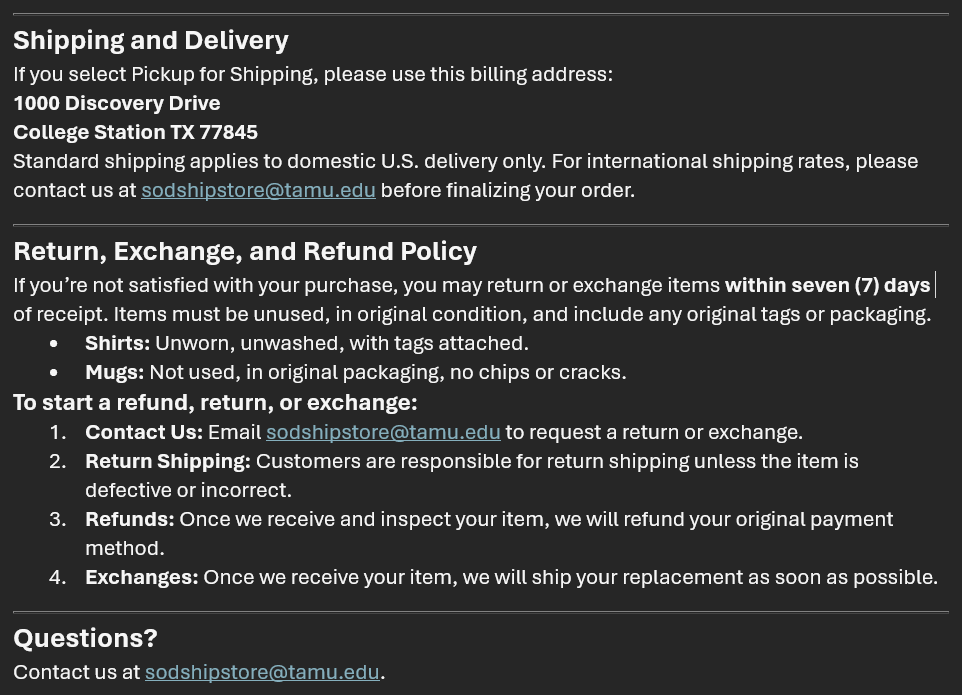The height and width of the screenshot is (695, 962).
Task: Open the email link in Contact Us step
Action: [383, 432]
